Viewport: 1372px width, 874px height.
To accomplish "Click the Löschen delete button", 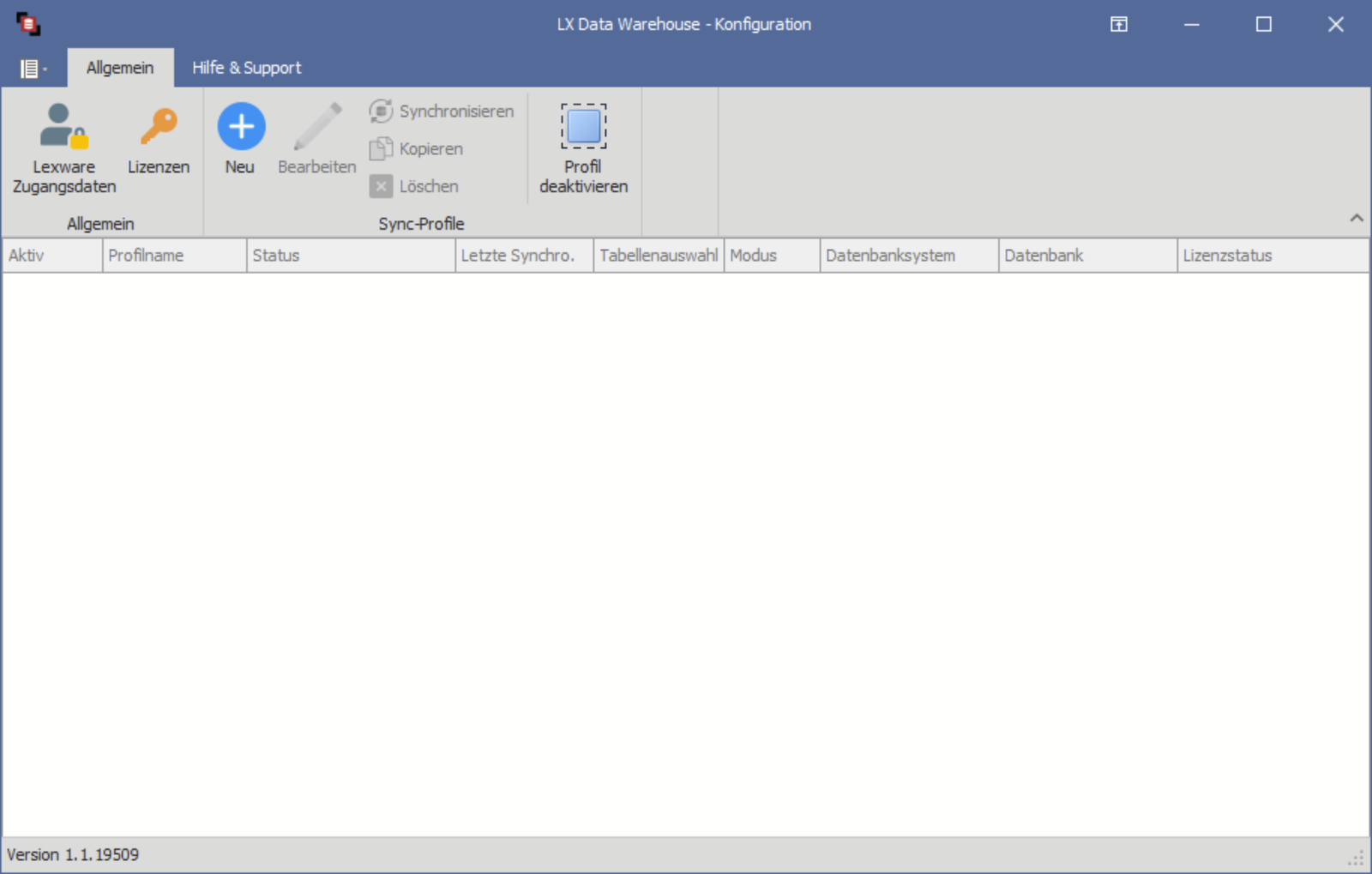I will coord(414,186).
